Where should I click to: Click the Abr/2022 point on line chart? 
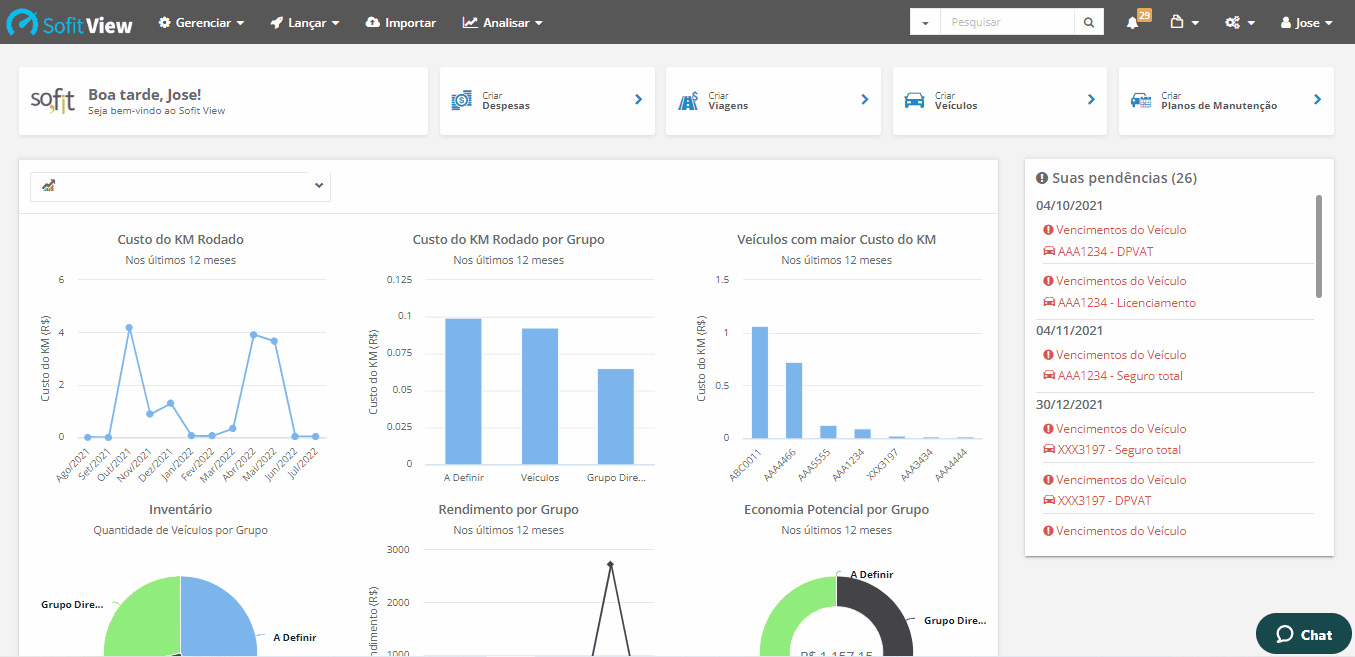[254, 334]
